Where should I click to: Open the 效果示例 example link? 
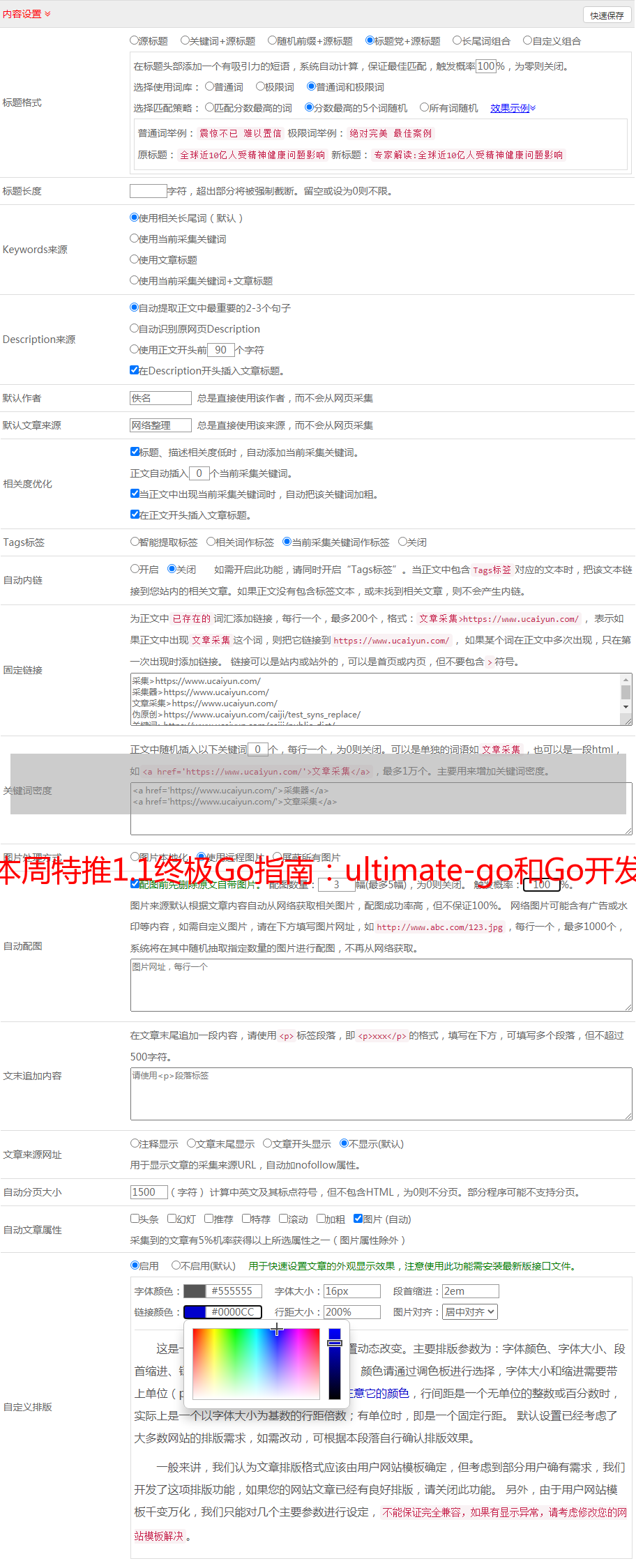coord(513,108)
